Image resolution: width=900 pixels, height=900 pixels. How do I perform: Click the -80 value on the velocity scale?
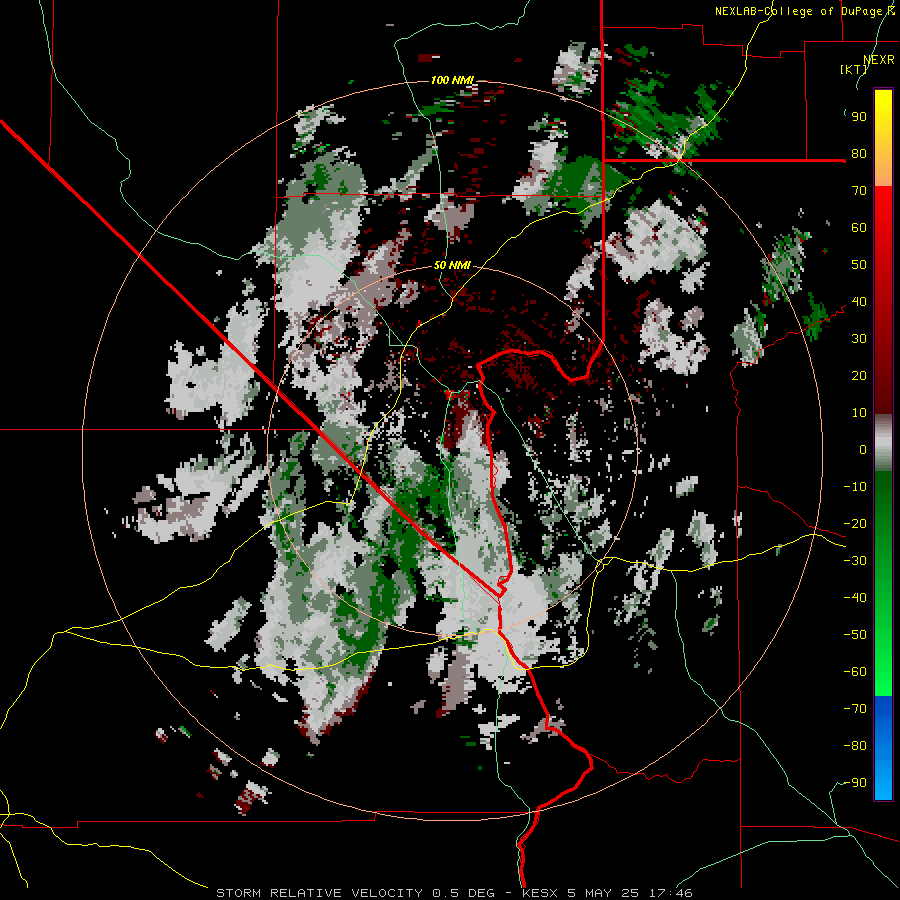coord(855,746)
